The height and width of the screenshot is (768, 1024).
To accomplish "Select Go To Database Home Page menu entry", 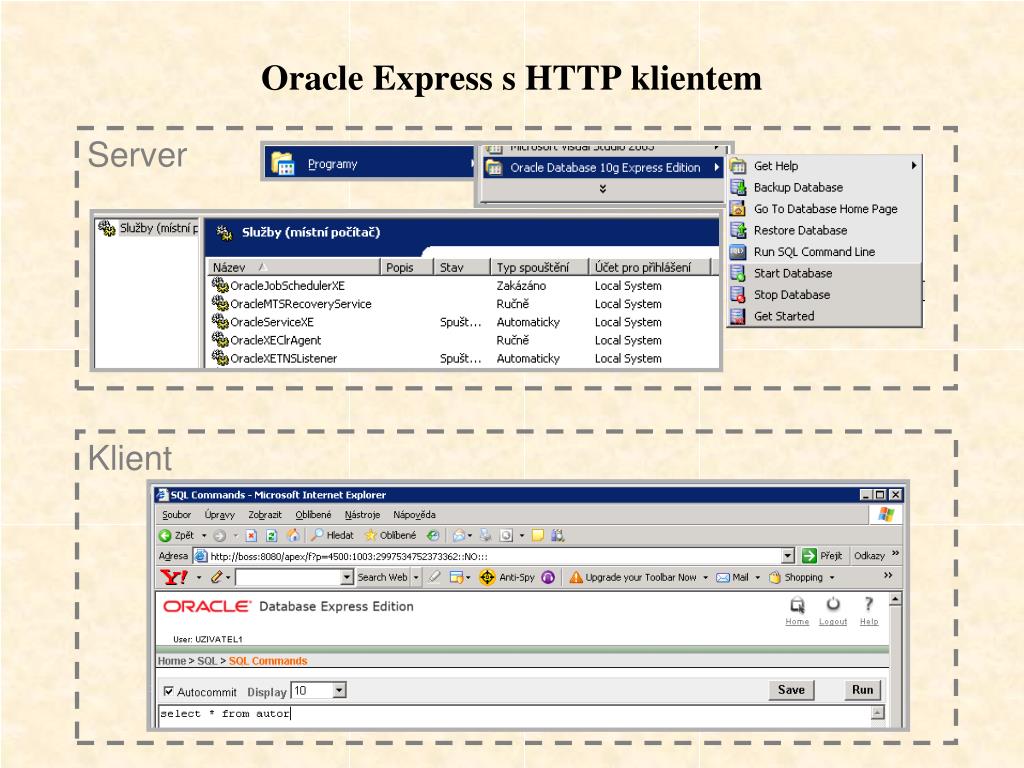I will tap(825, 209).
